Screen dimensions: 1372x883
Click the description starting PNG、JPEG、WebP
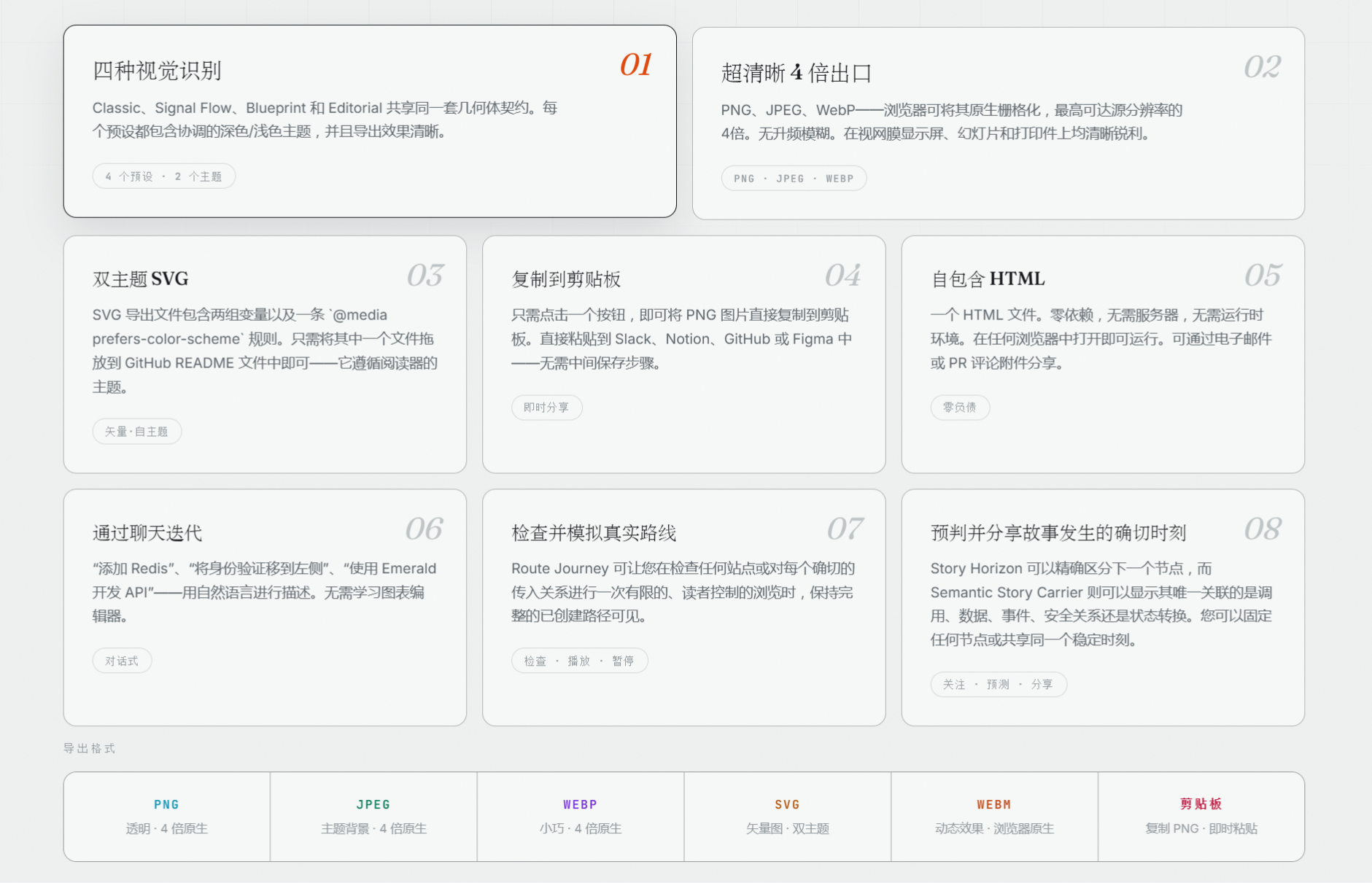pyautogui.click(x=952, y=122)
